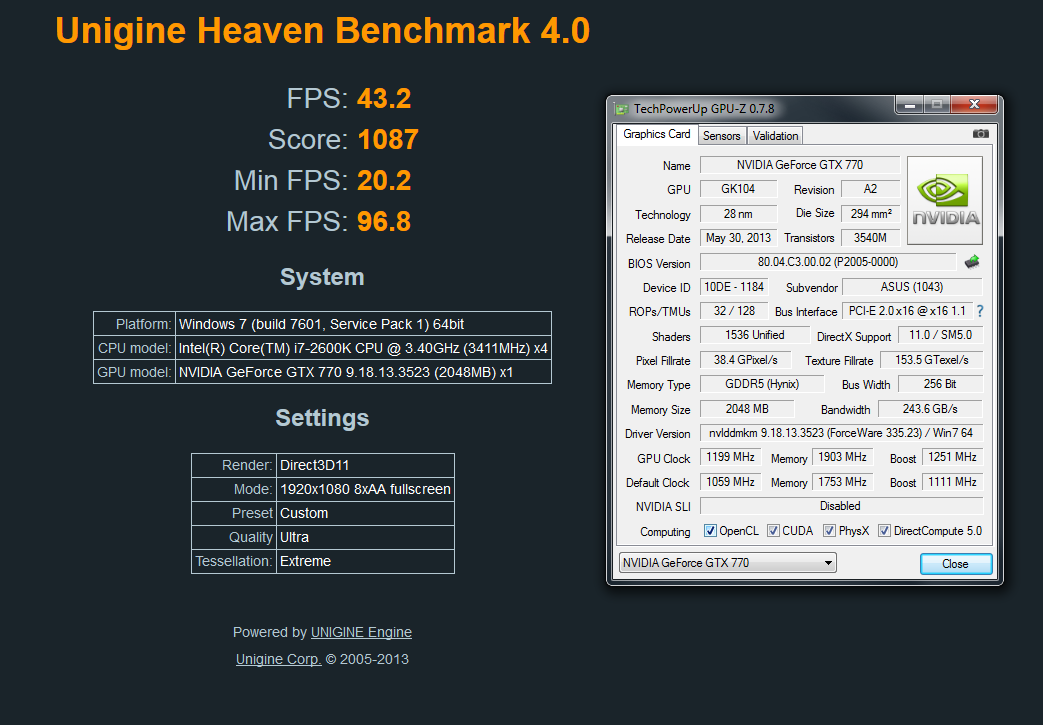Toggle the DirectCompute 5.0 checkbox
1043x725 pixels.
(885, 531)
